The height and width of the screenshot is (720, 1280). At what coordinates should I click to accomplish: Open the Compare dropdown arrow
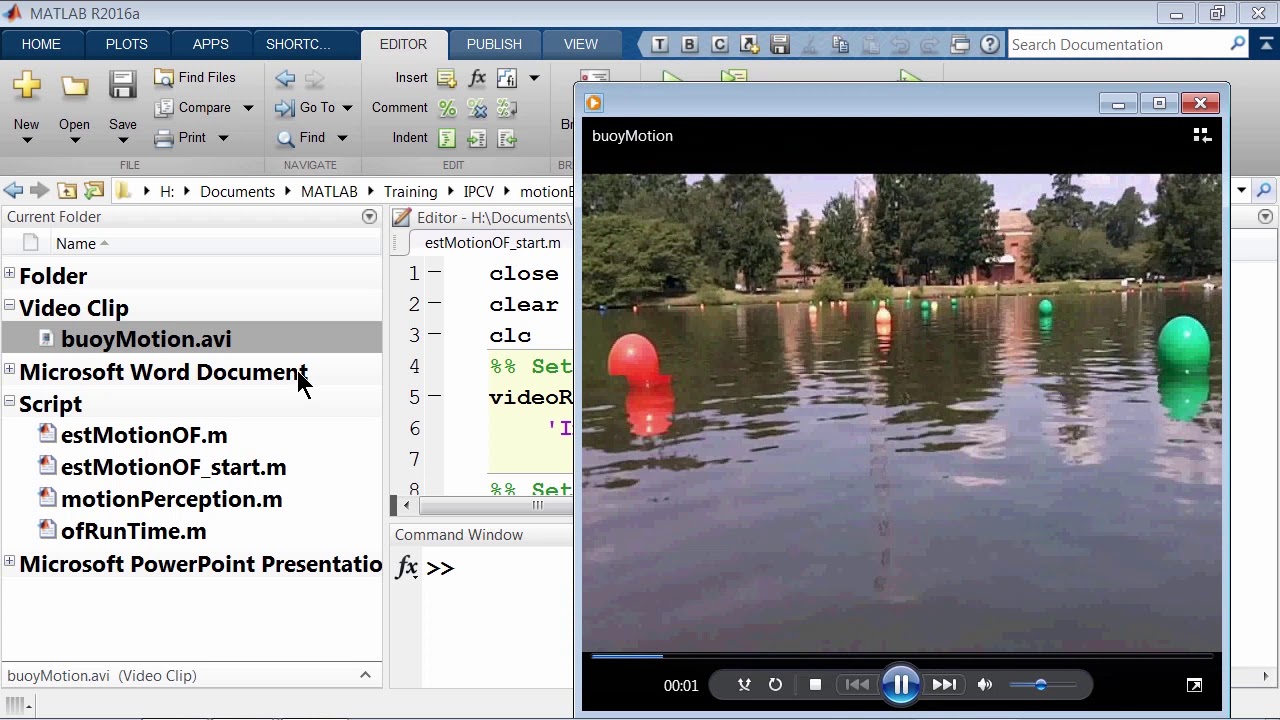point(248,108)
